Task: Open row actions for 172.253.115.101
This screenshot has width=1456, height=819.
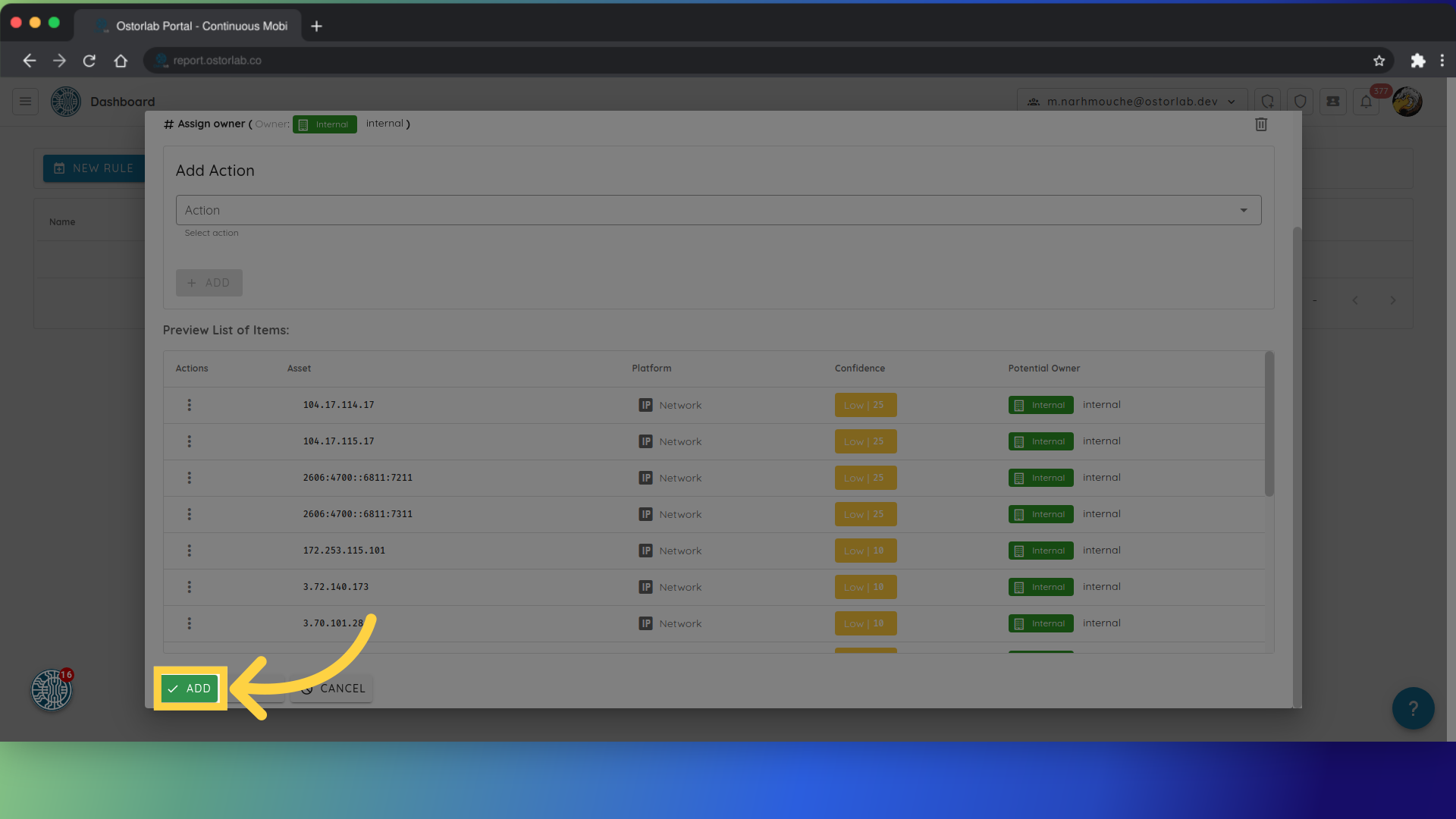Action: (x=189, y=551)
